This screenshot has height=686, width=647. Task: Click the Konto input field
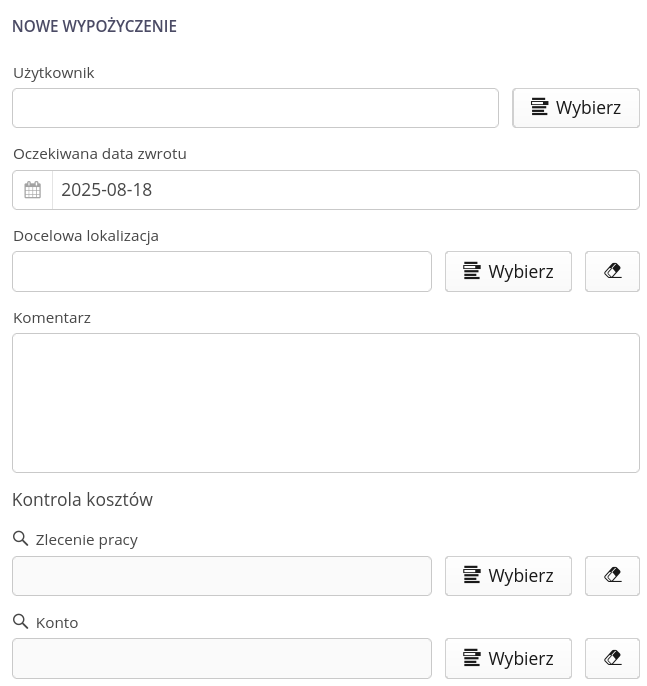click(x=222, y=658)
